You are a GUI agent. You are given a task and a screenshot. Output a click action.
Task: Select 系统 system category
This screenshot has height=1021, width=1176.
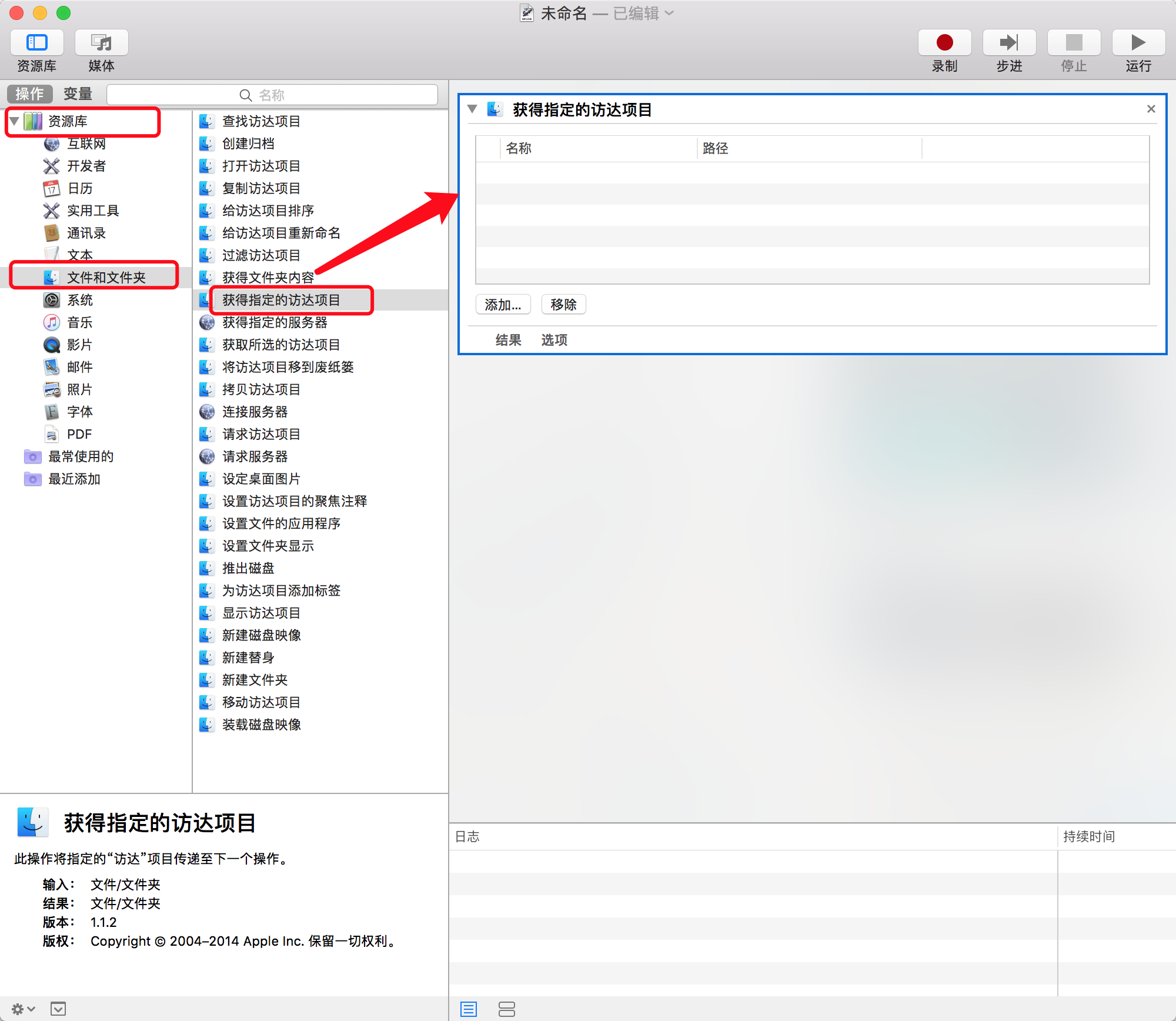tap(80, 300)
